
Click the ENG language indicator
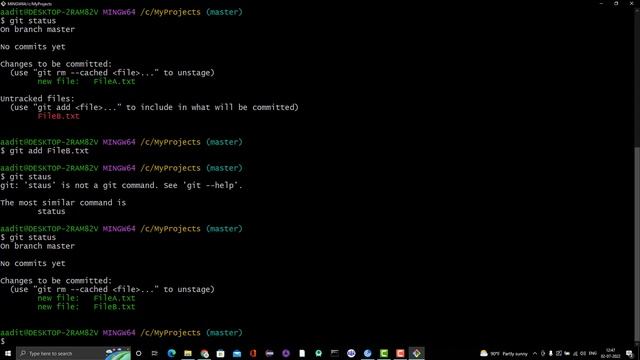point(593,353)
